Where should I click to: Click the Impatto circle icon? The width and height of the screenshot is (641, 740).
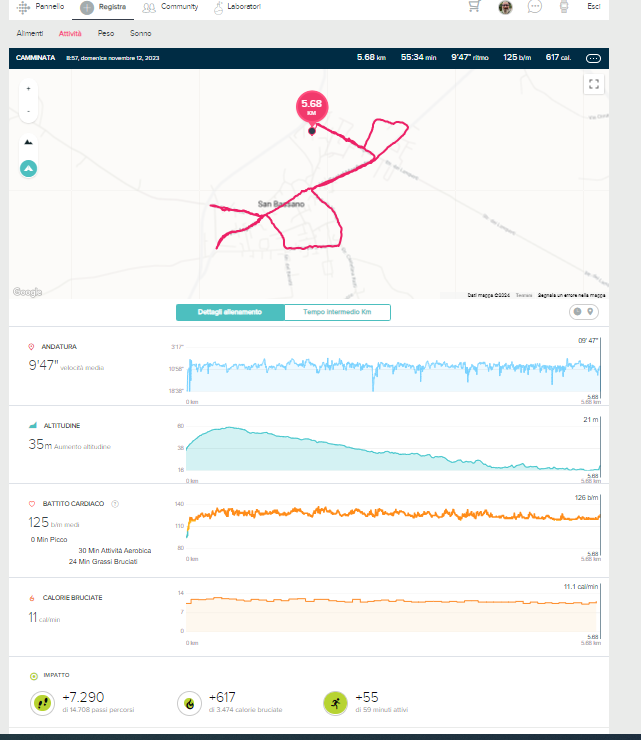tap(34, 676)
